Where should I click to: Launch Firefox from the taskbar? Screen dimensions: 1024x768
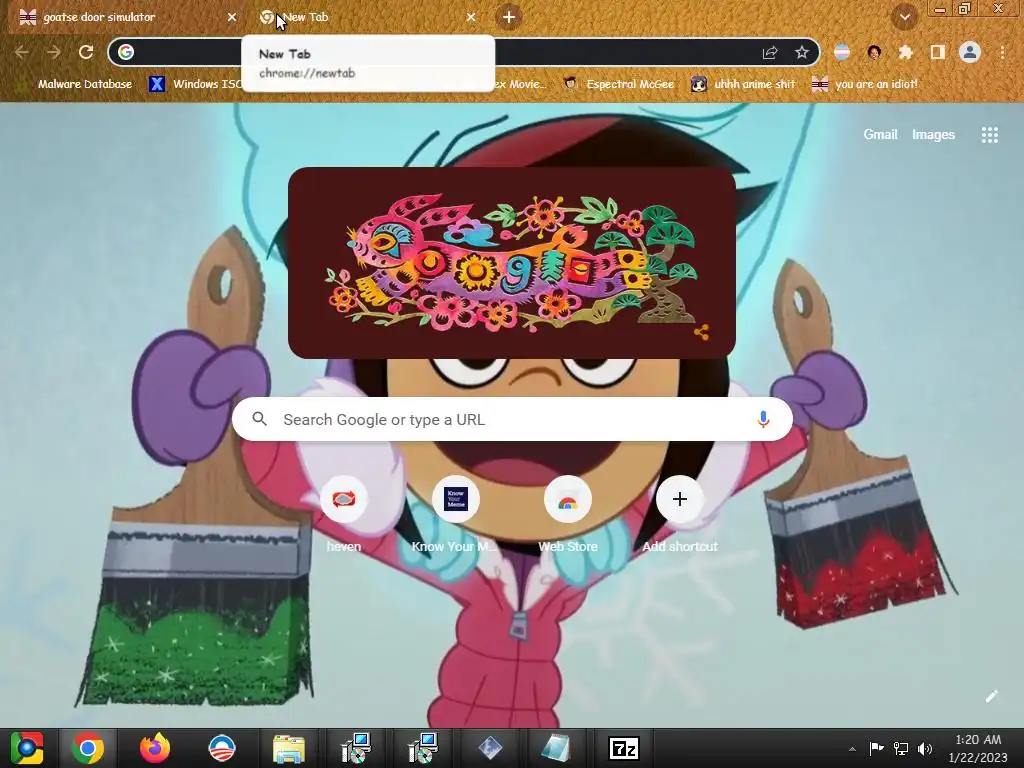point(155,748)
